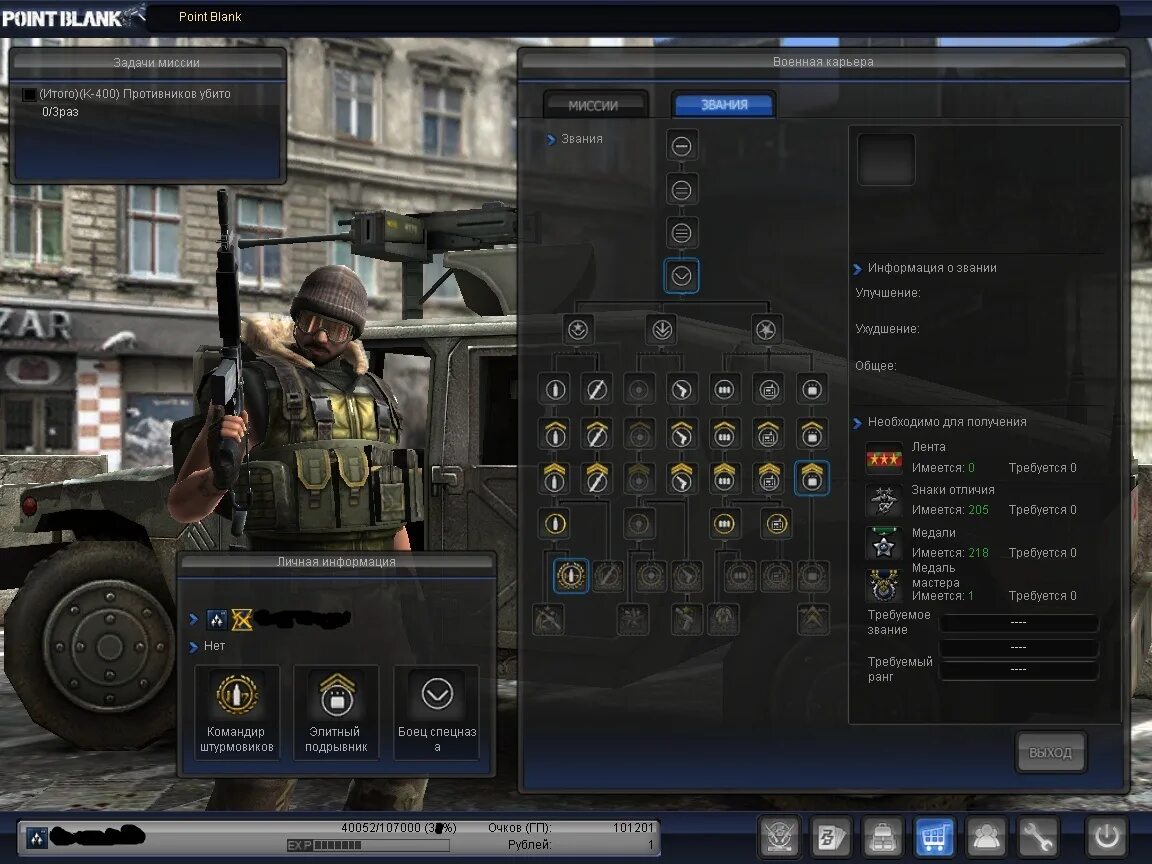Screen dimensions: 1152x864
Task: Click the Медали star medal icon
Action: click(x=884, y=544)
